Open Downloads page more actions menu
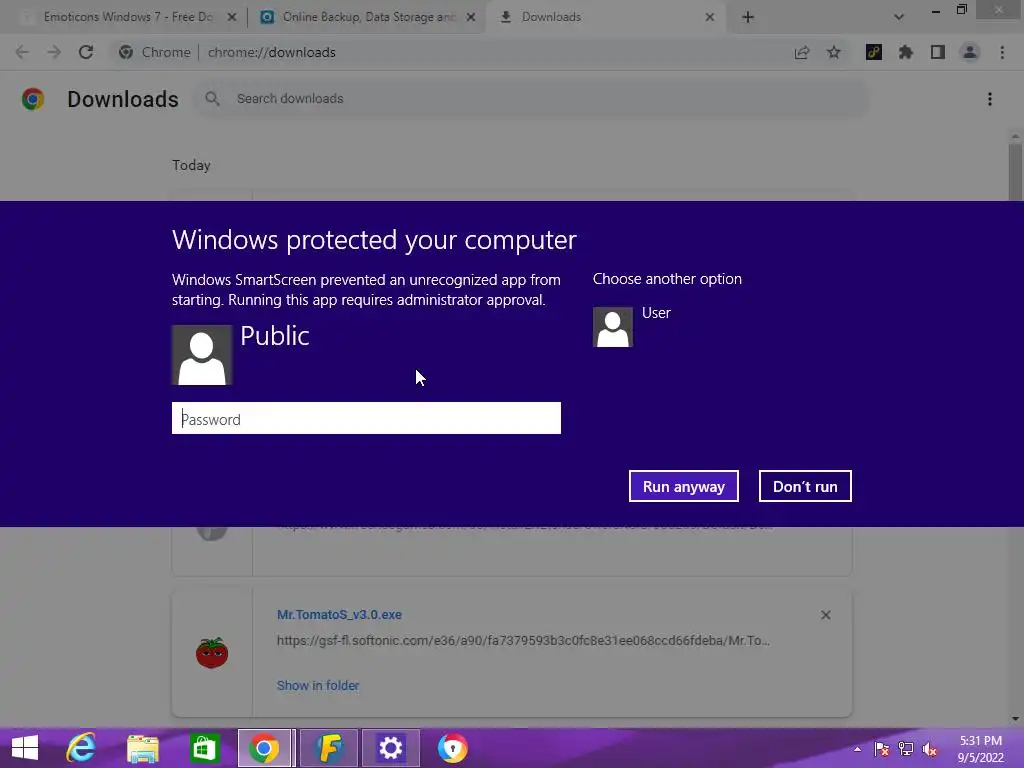Viewport: 1024px width, 768px height. pyautogui.click(x=990, y=99)
